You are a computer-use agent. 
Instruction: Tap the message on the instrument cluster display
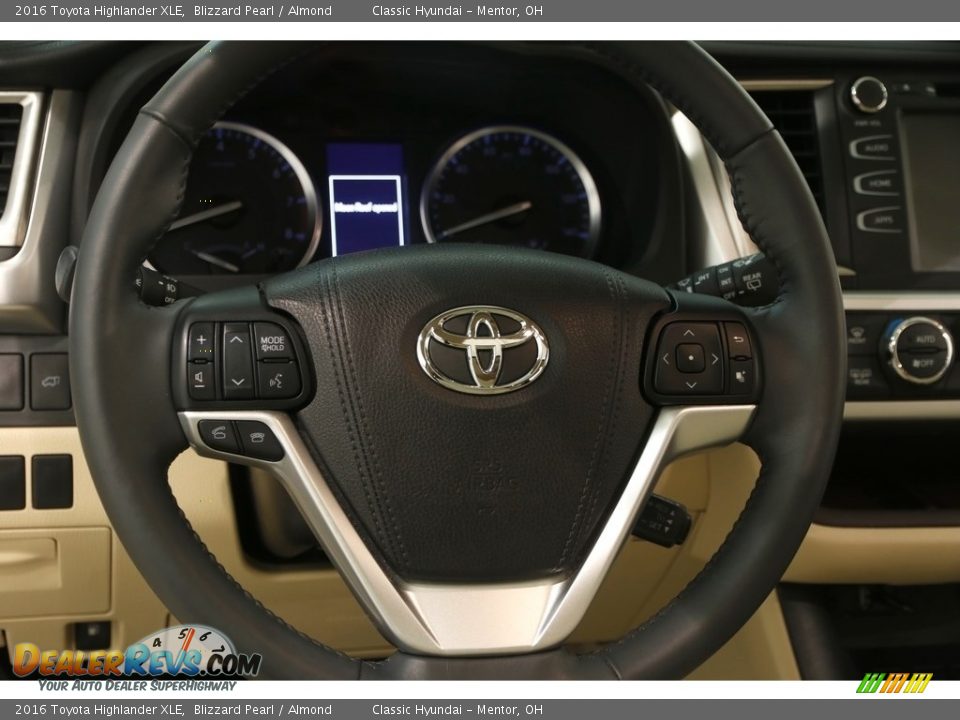pyautogui.click(x=368, y=206)
